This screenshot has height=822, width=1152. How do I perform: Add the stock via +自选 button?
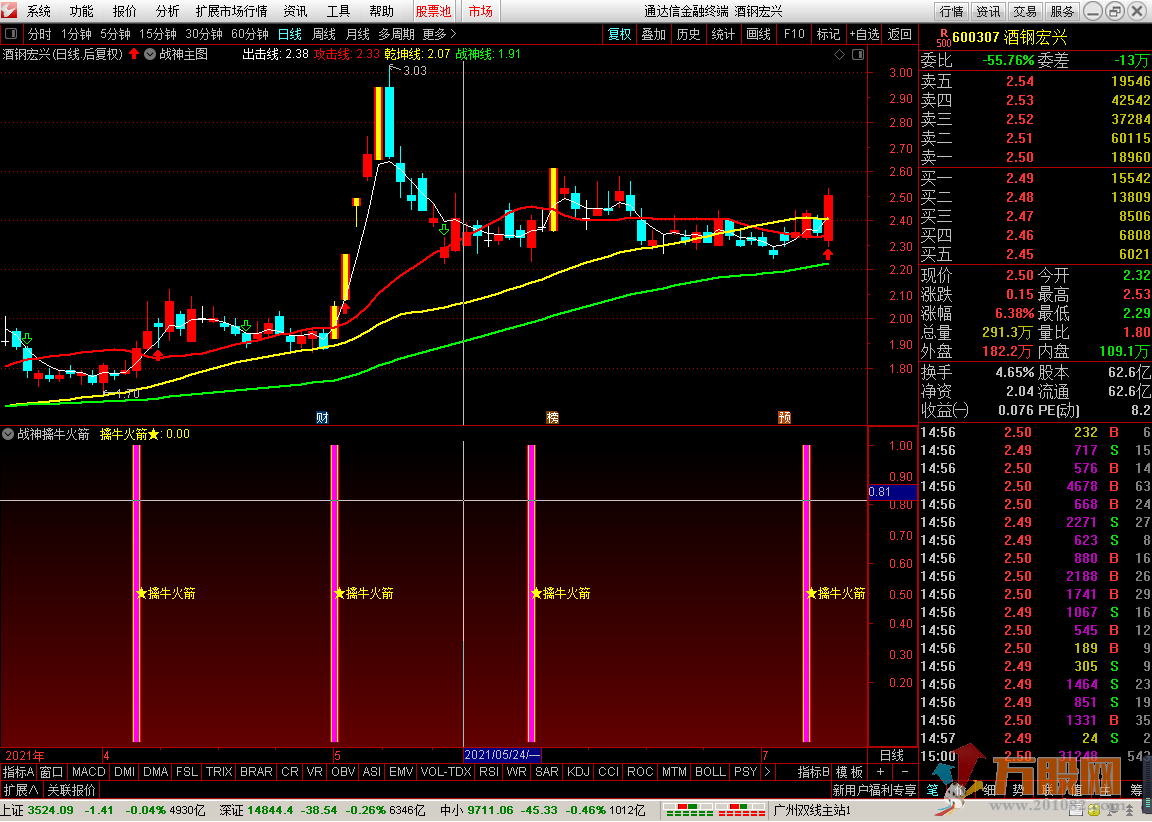(x=864, y=35)
